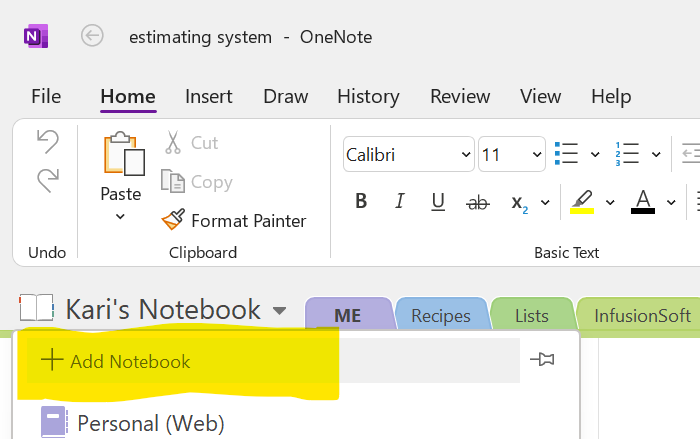Switch to the View ribbon tab

click(541, 96)
